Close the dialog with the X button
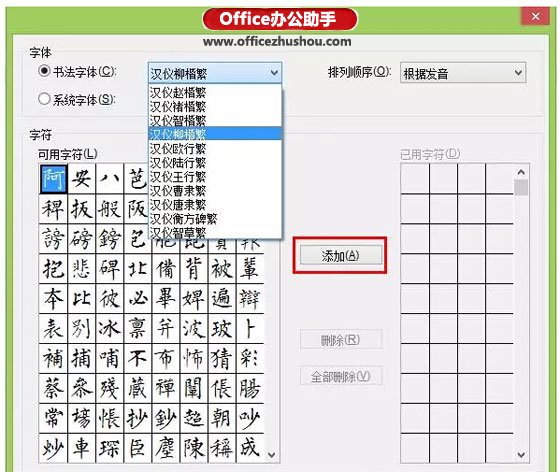The height and width of the screenshot is (472, 560). pyautogui.click(x=535, y=16)
